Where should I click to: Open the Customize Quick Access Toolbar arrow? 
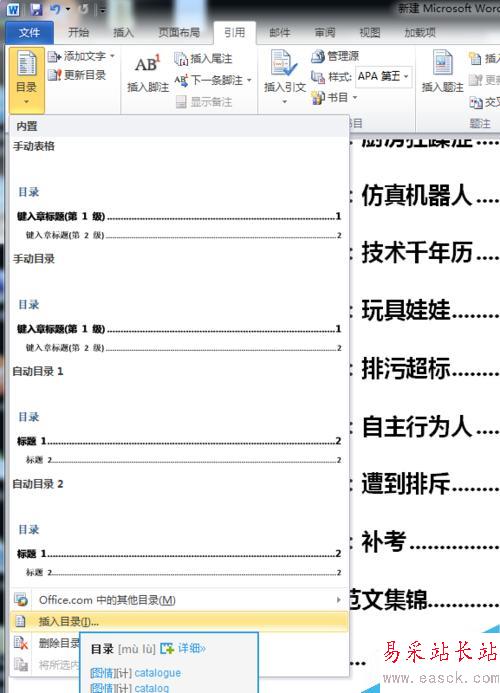point(102,9)
